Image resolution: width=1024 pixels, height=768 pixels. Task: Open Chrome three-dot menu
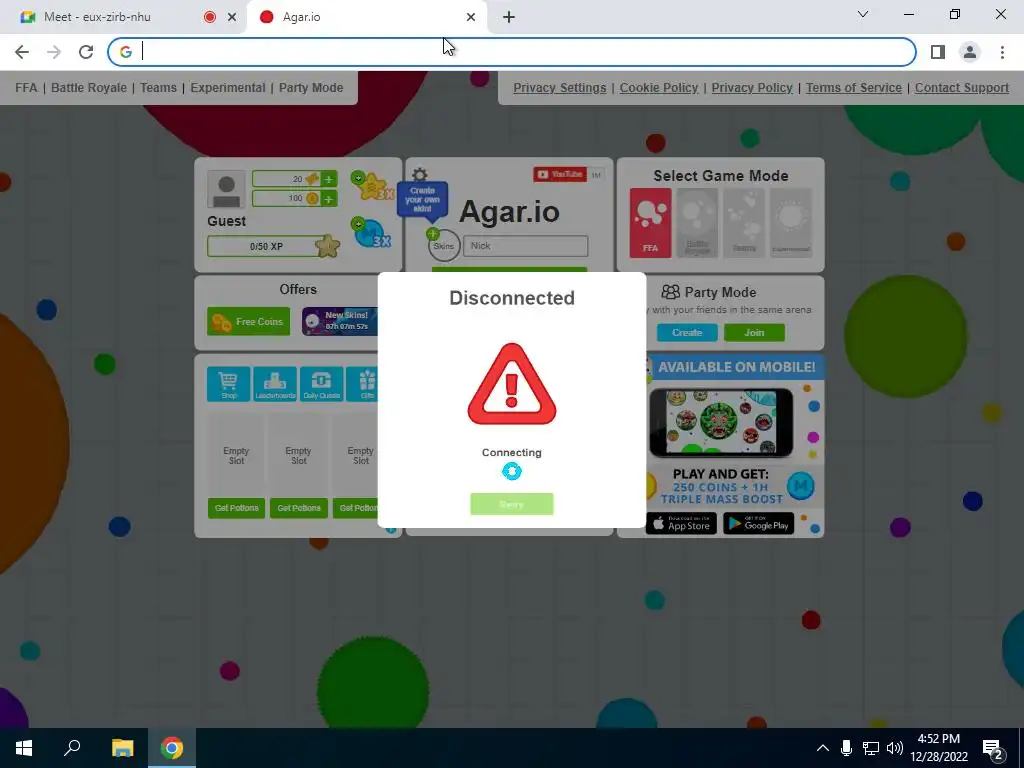click(x=1002, y=52)
